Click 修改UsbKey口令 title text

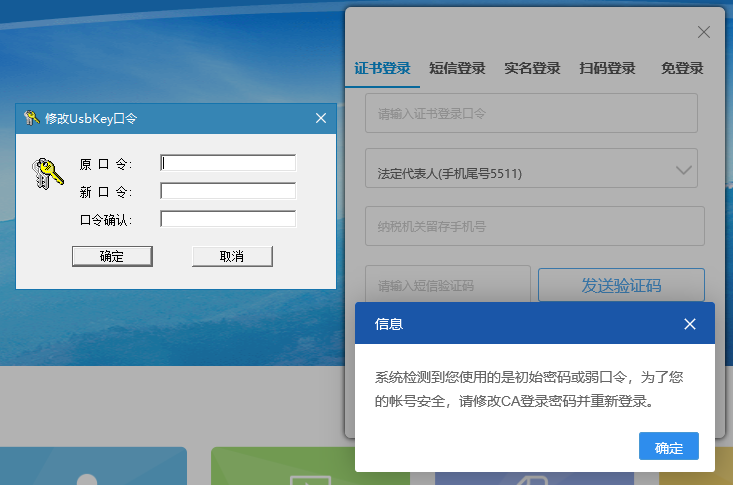(91, 118)
